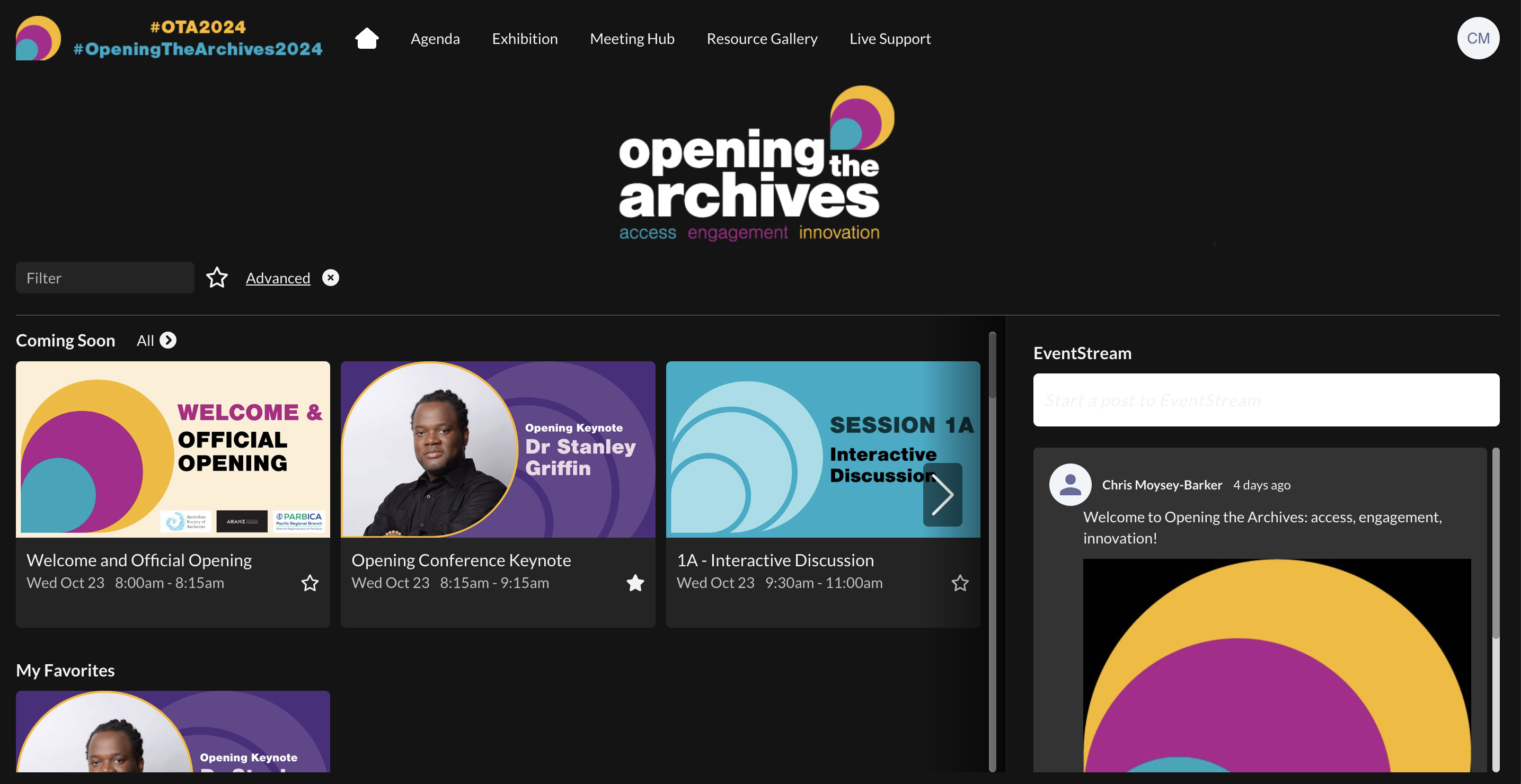
Task: Click 'Welcome and Official Opening' title
Action: pos(139,560)
